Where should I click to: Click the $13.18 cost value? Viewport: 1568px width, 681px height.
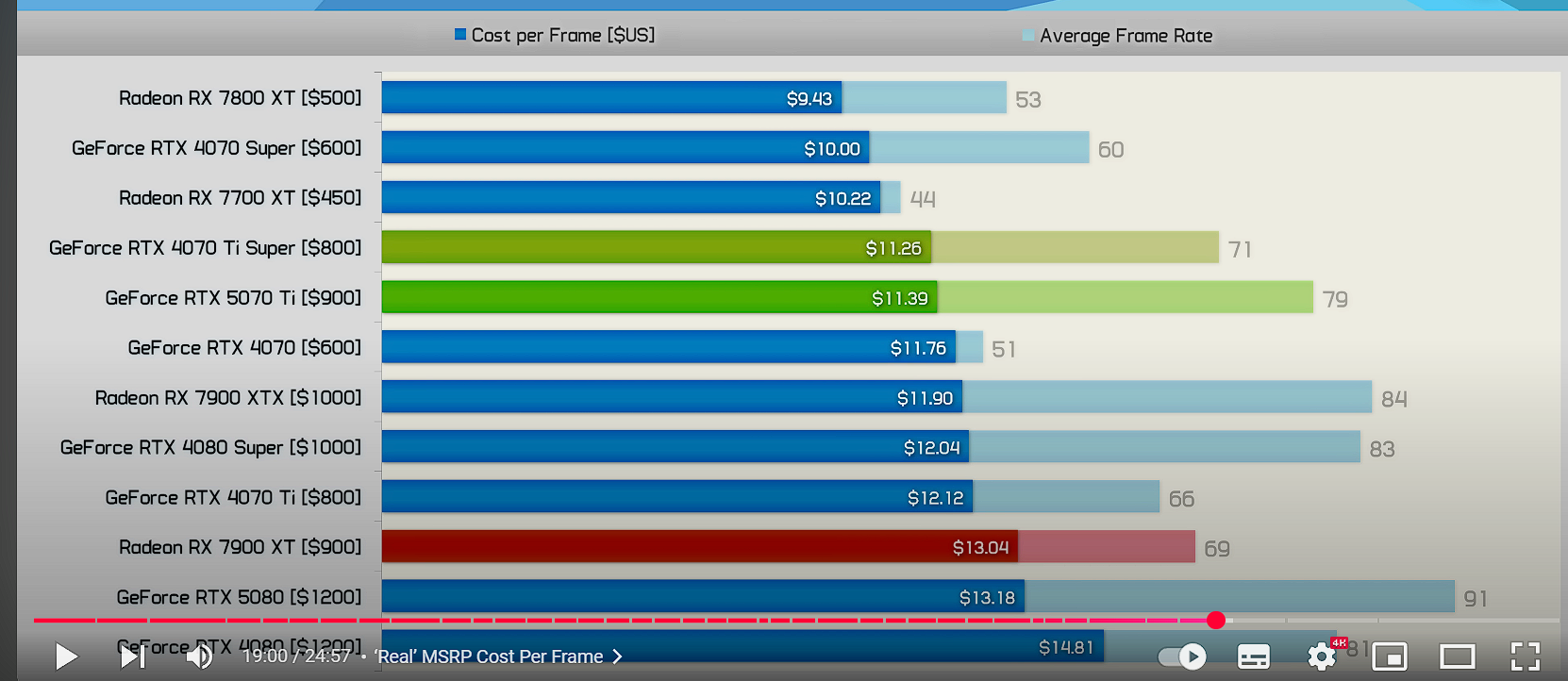pos(987,598)
